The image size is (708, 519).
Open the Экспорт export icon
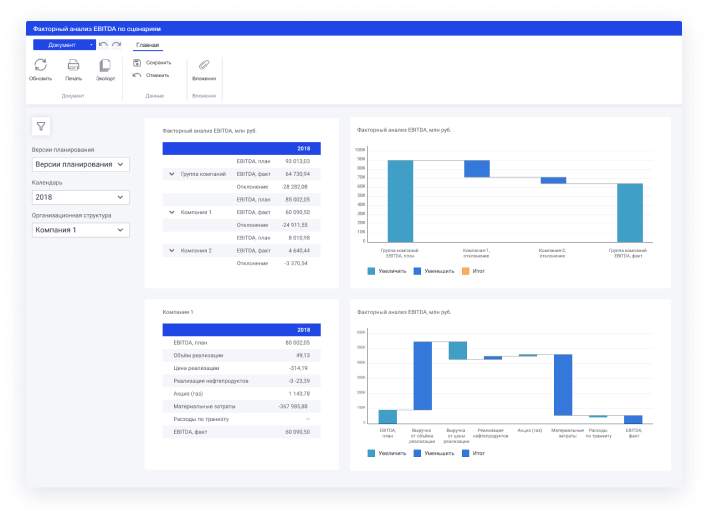(x=105, y=65)
